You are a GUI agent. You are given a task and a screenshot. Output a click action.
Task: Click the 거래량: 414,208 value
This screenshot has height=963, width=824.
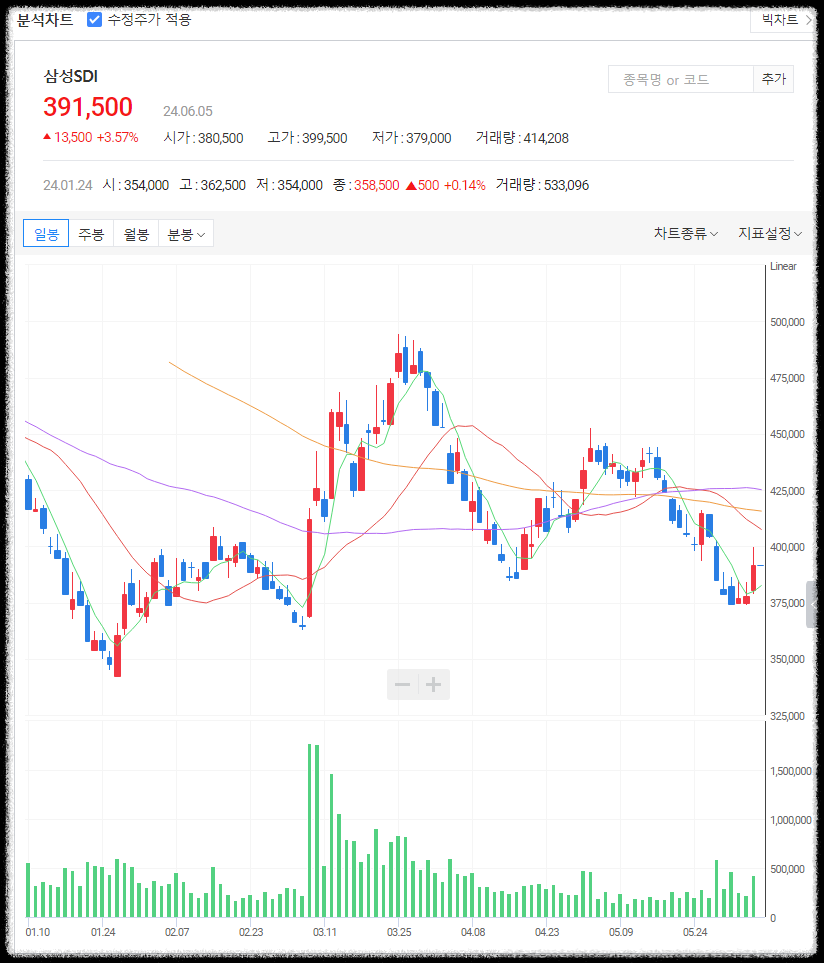pos(523,138)
